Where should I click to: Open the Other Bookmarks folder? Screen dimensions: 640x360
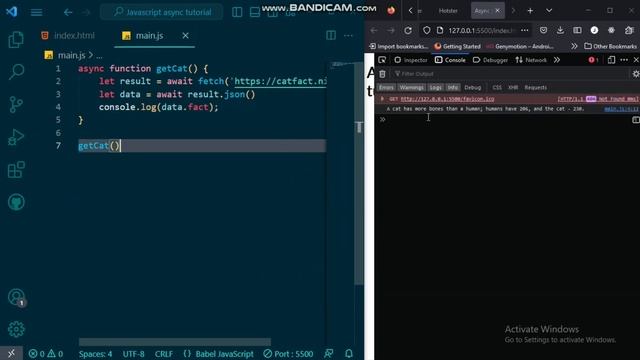pos(610,47)
